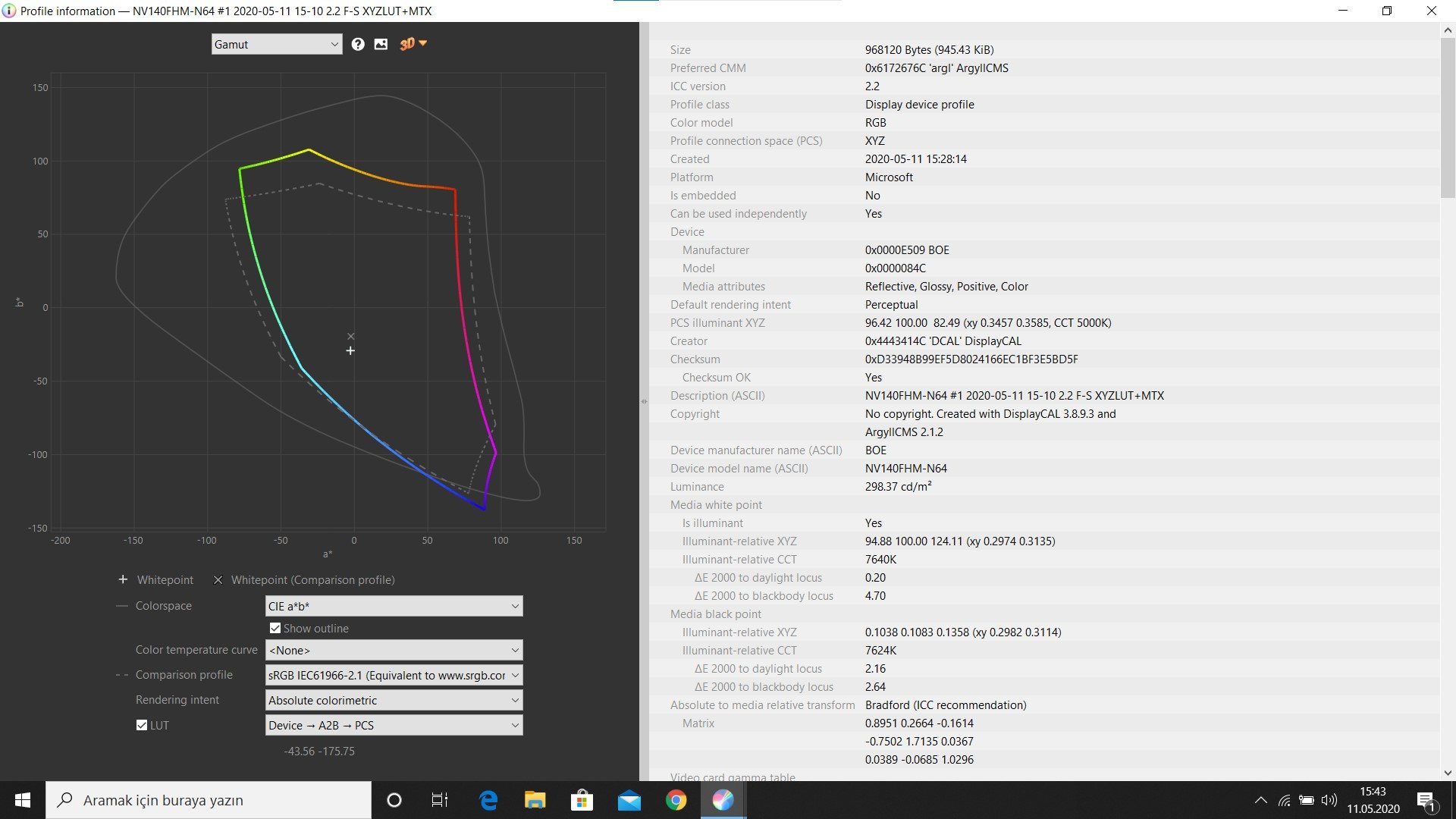Open the CIE a*b* colorspace dropdown
The image size is (1456, 819).
[x=394, y=607]
